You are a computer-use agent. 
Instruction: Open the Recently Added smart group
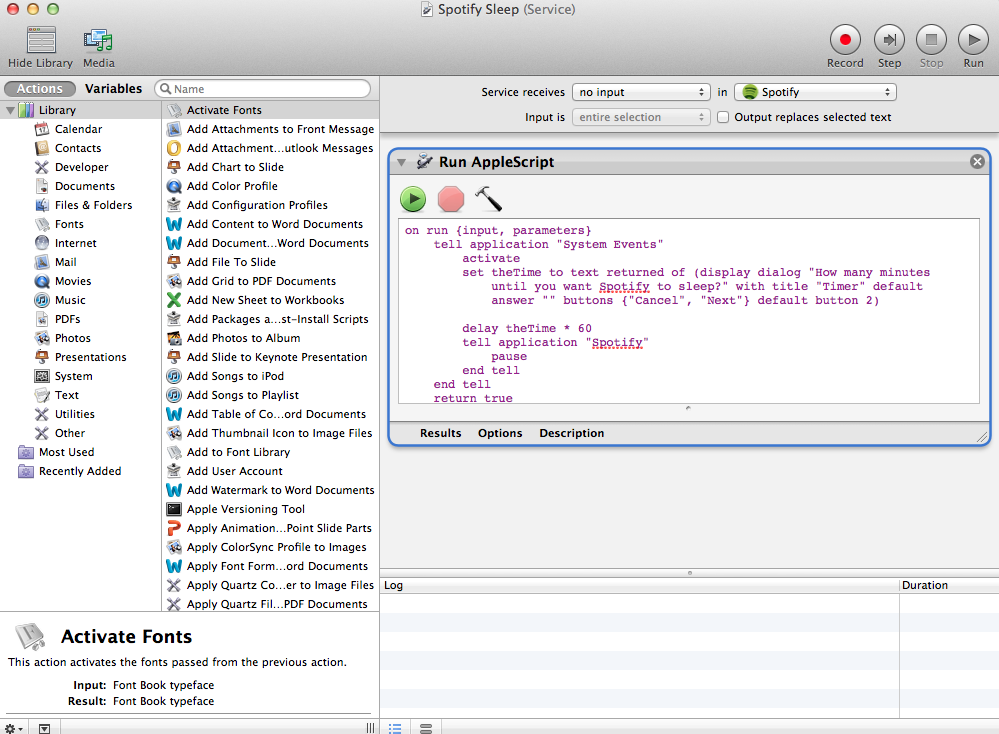(x=80, y=471)
